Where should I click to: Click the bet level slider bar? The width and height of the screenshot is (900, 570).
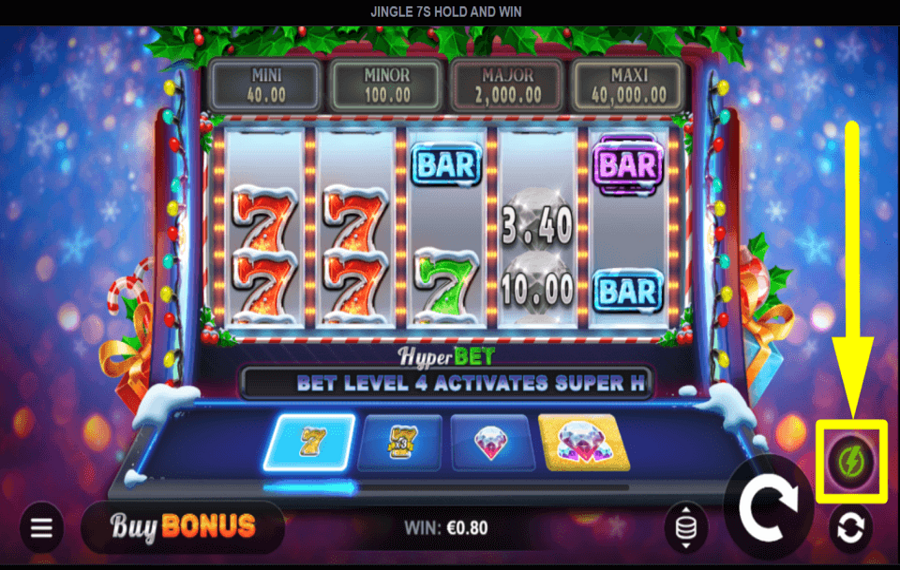(x=446, y=488)
